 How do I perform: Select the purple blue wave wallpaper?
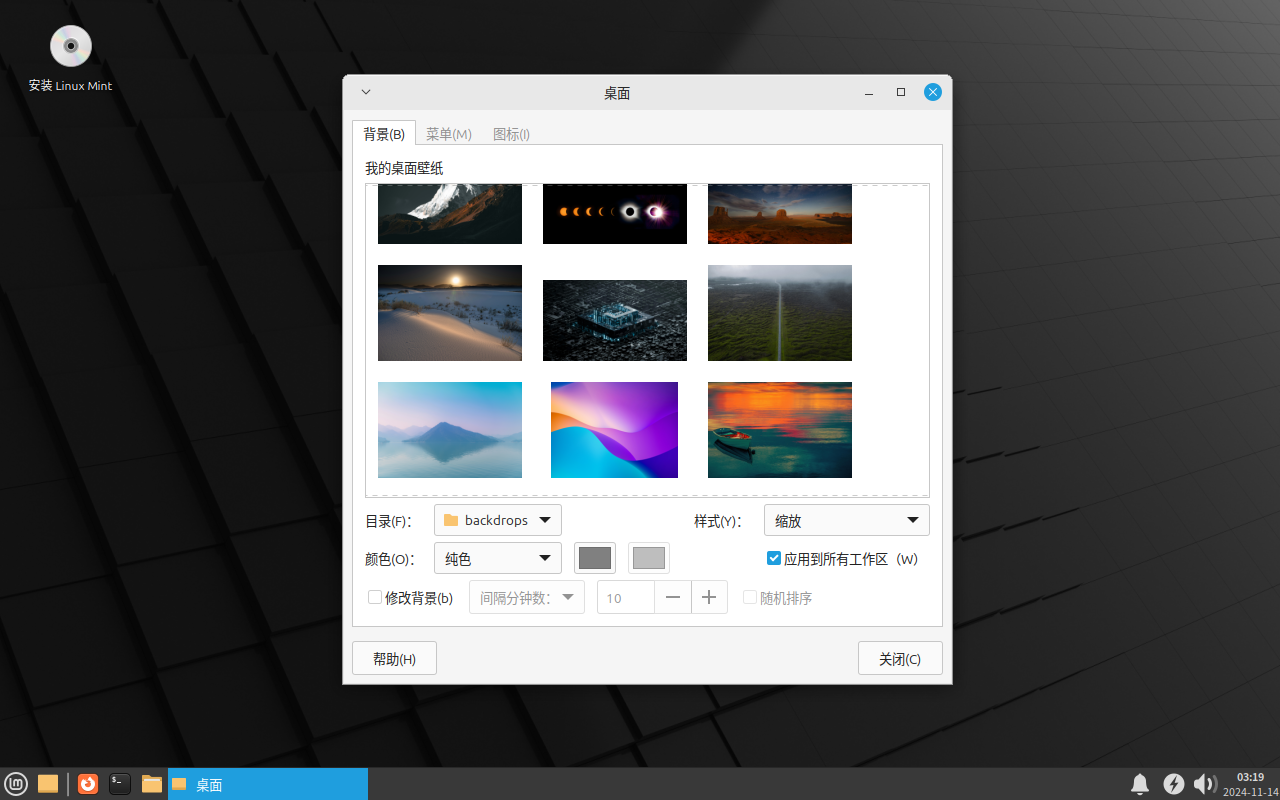pos(615,430)
